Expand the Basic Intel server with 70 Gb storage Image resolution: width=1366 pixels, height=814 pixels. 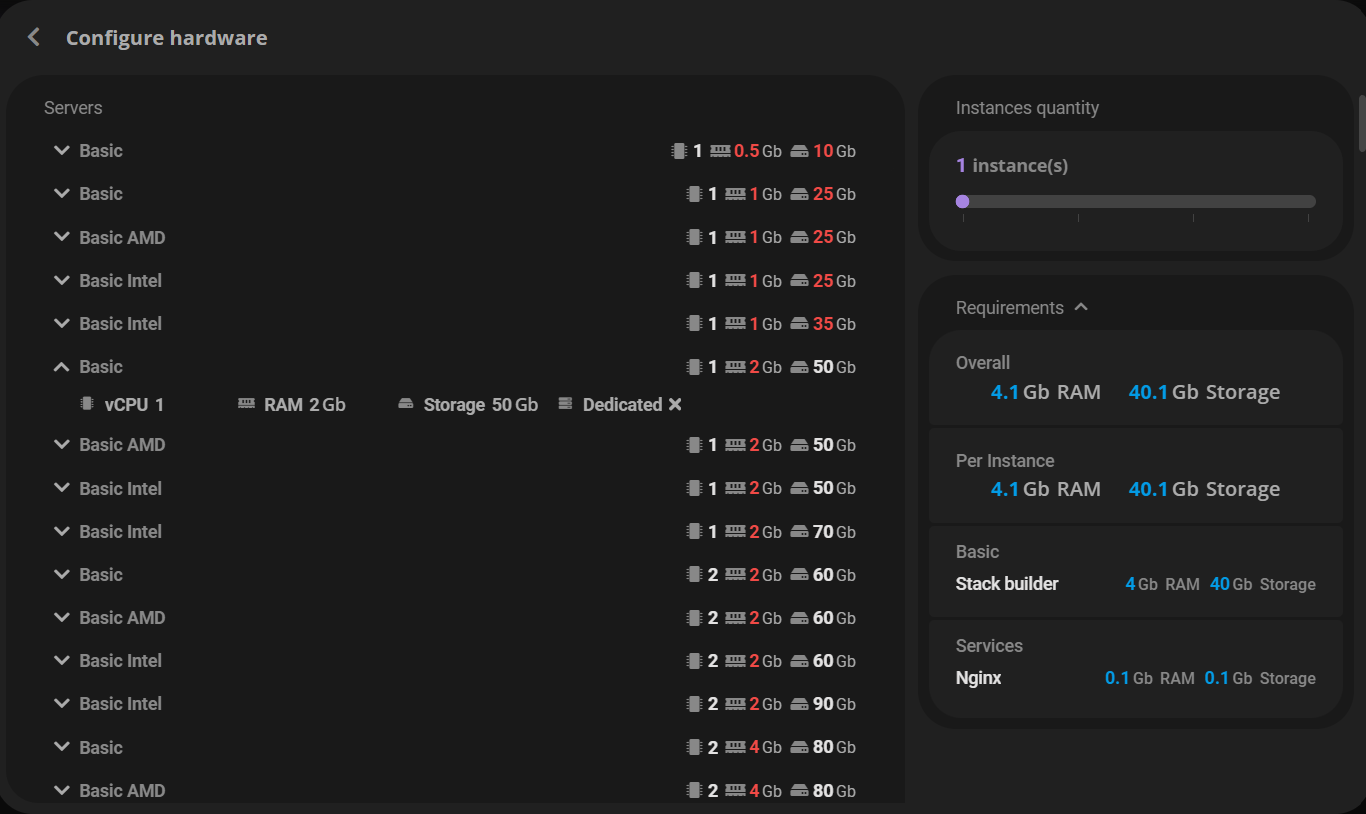[x=61, y=532]
